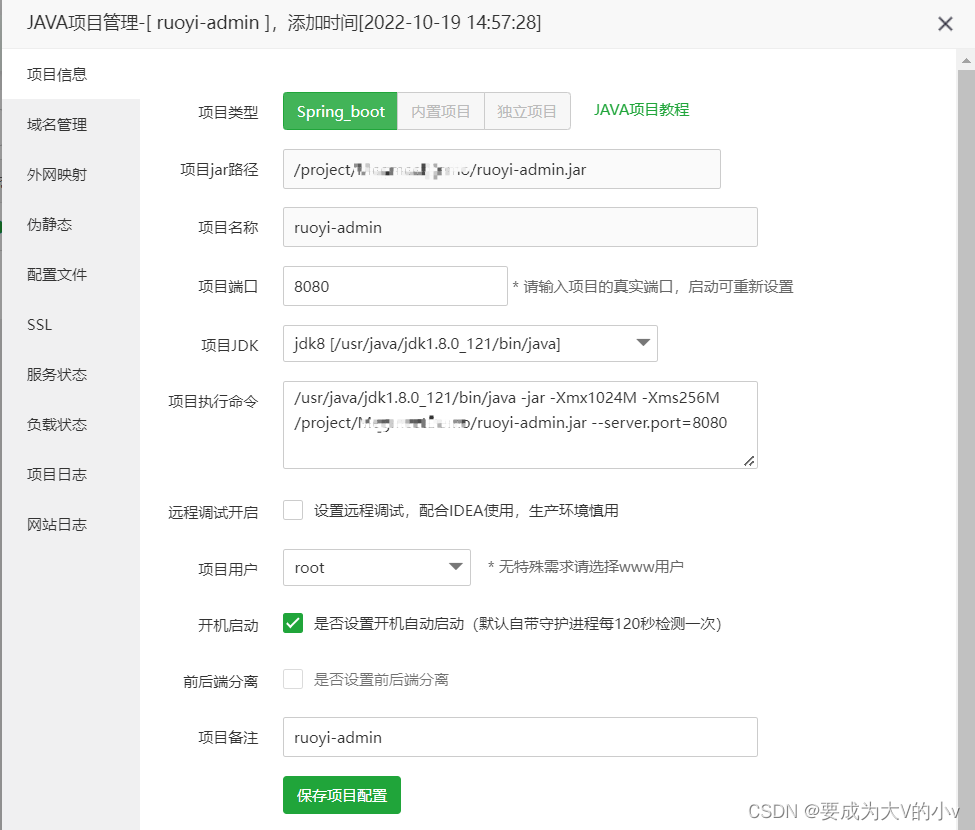
Task: Open the 项目日志 viewer
Action: pyautogui.click(x=56, y=474)
